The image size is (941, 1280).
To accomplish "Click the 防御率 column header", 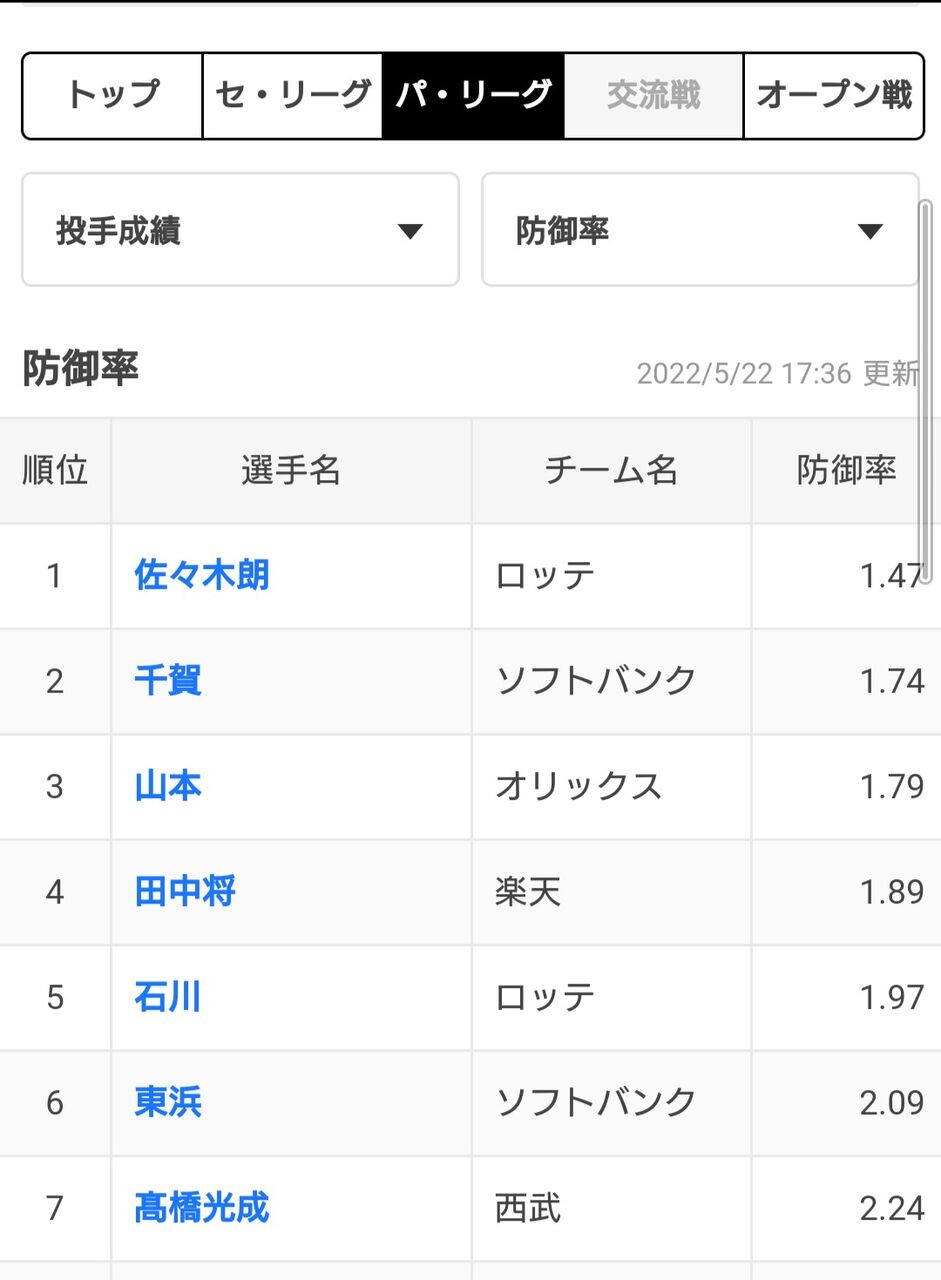I will 846,470.
